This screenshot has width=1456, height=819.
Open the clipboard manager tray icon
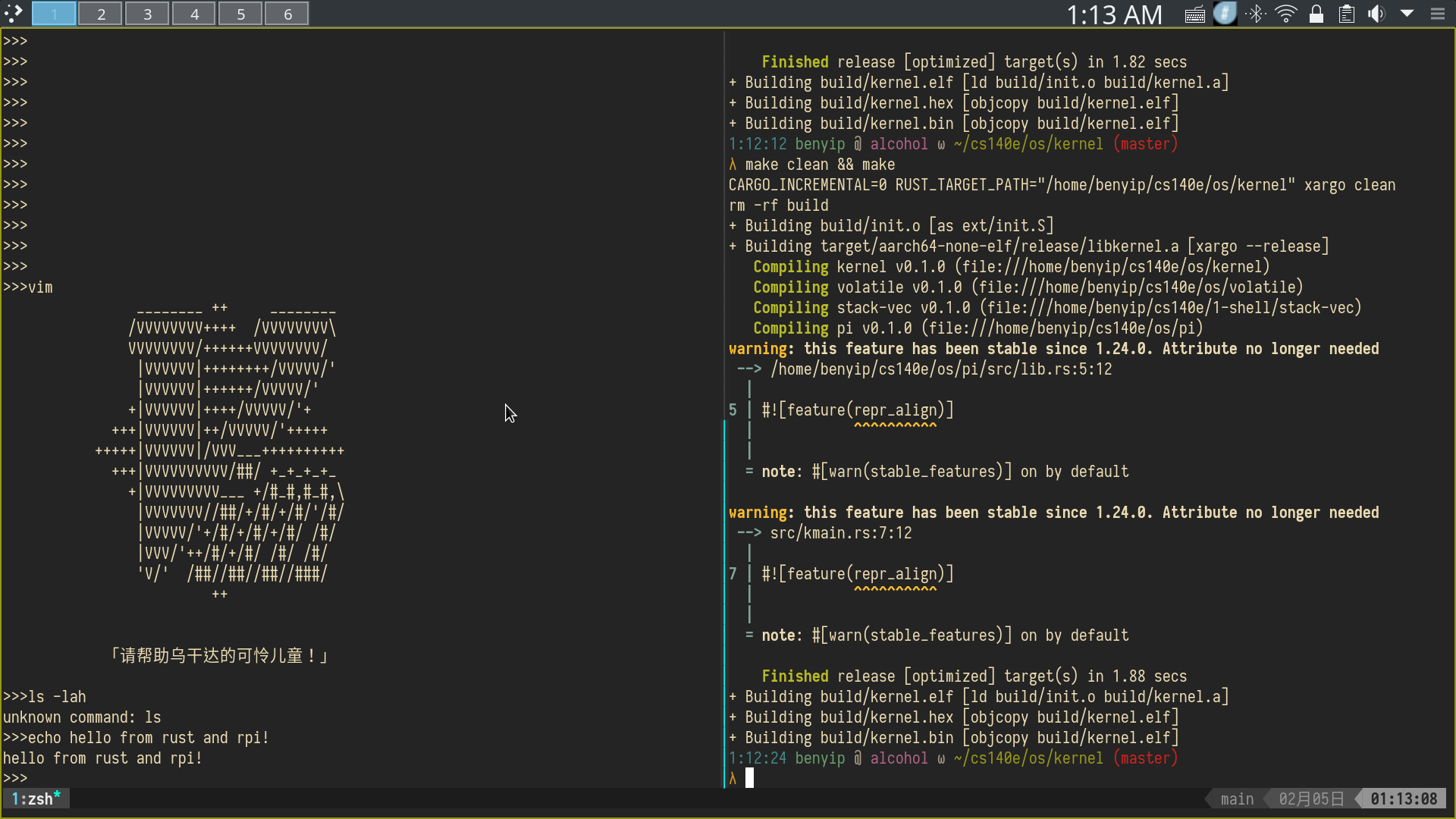1347,14
